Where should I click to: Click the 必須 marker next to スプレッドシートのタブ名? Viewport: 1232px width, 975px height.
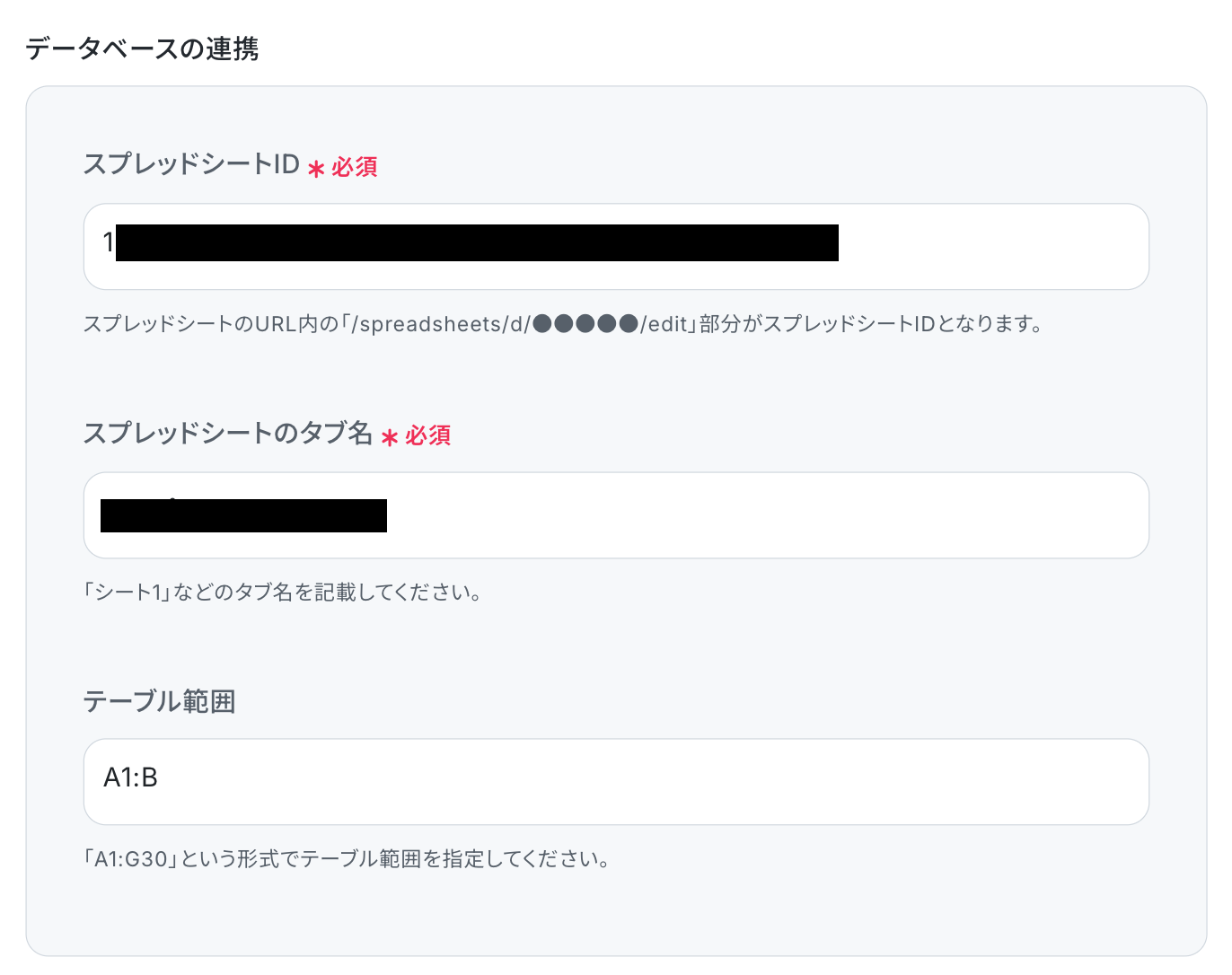point(428,435)
